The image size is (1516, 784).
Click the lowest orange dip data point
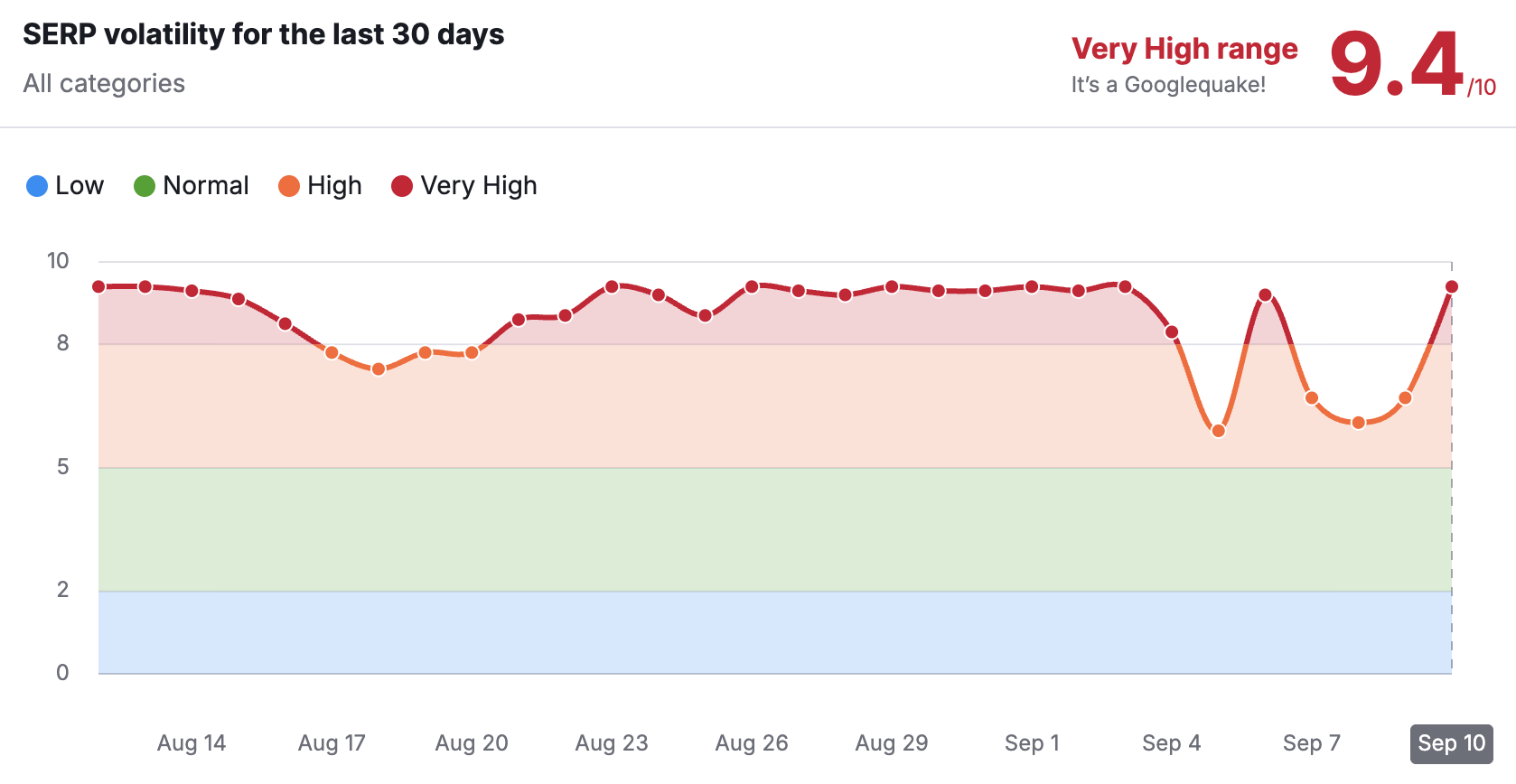click(x=1218, y=431)
